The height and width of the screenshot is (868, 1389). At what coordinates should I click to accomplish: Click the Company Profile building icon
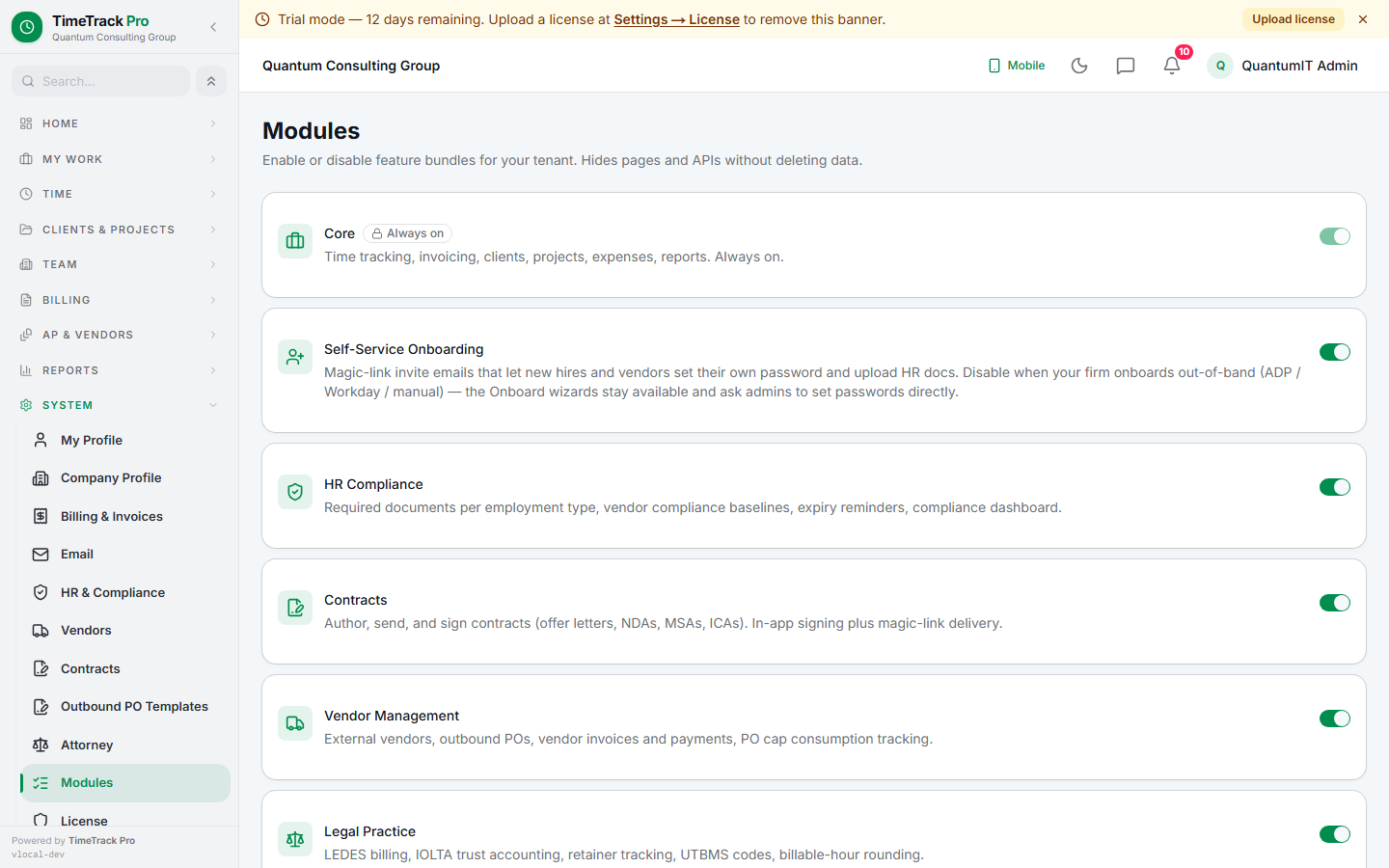coord(41,478)
